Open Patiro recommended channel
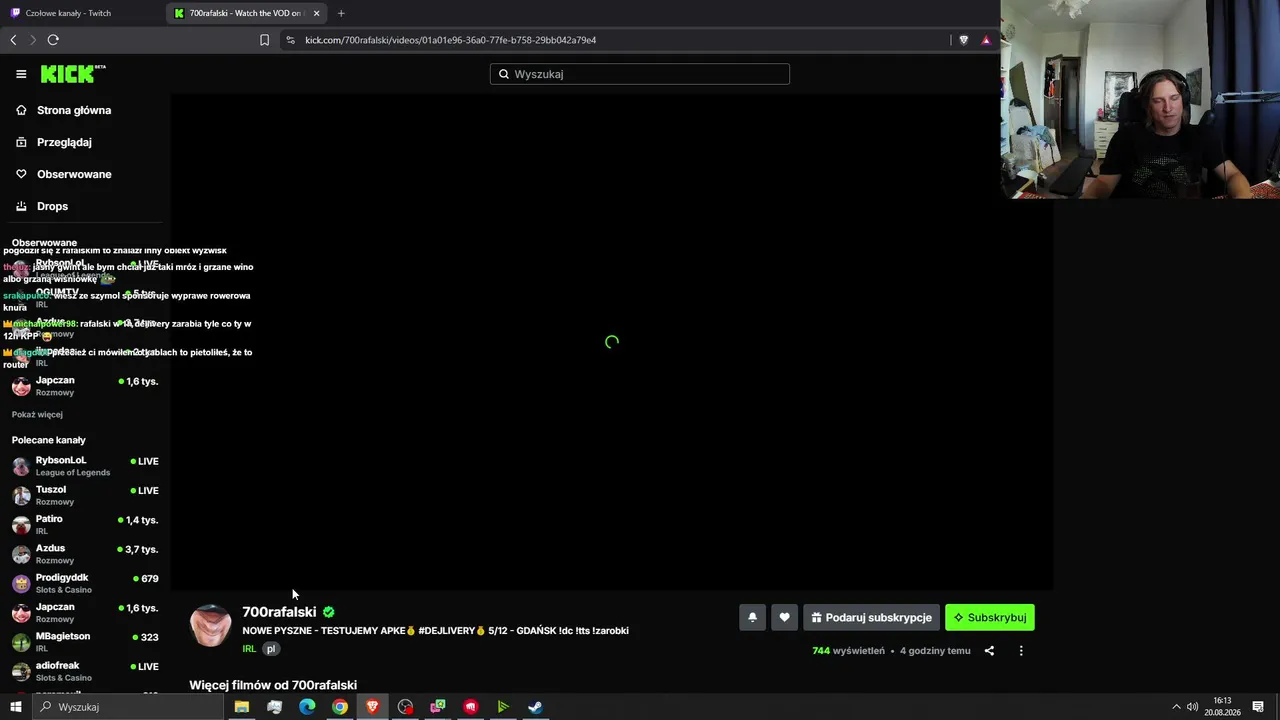This screenshot has height=720, width=1280. pyautogui.click(x=85, y=524)
